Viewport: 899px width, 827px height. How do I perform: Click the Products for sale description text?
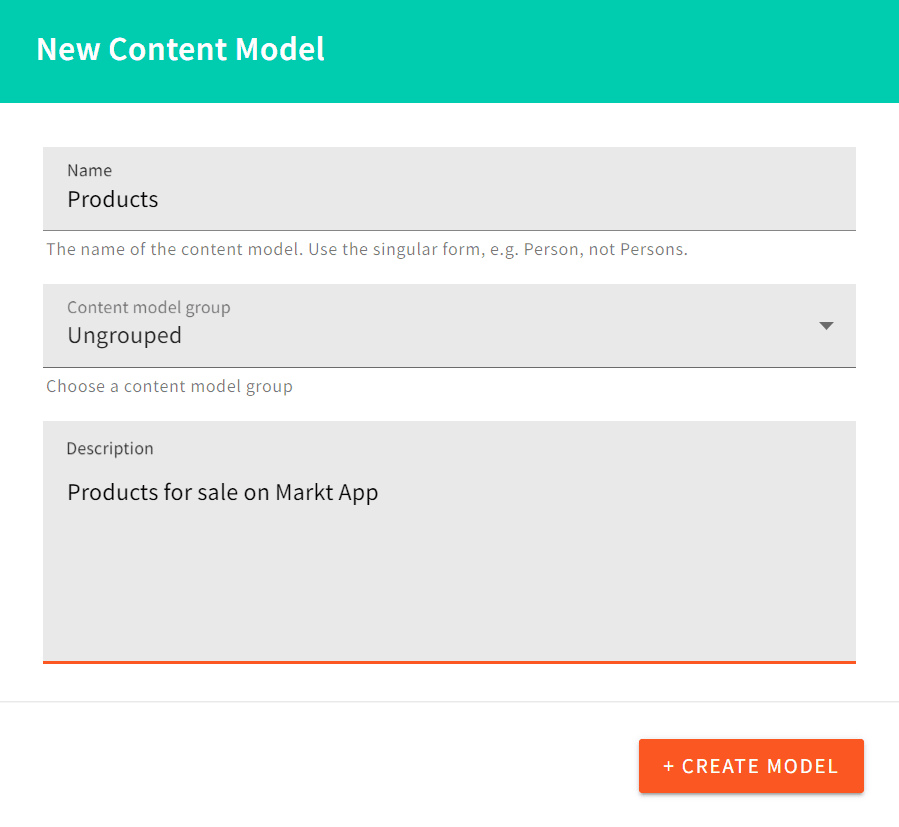pos(222,492)
